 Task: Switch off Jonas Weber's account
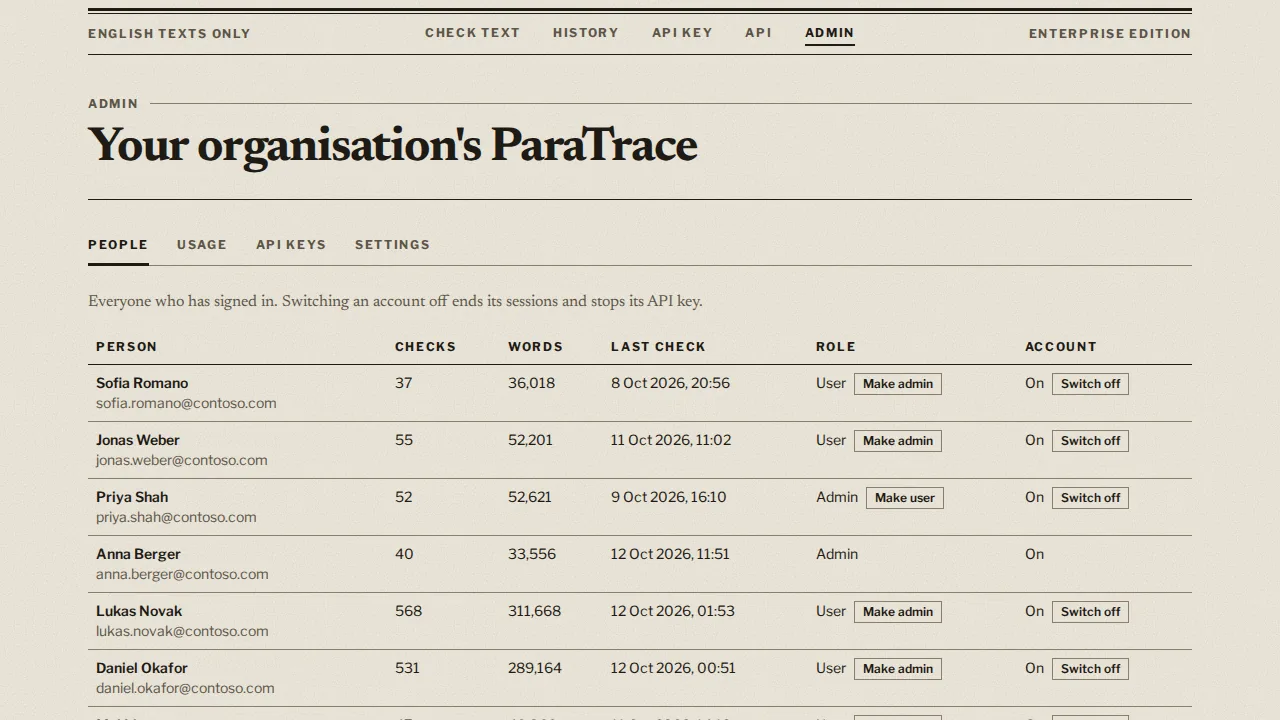pyautogui.click(x=1090, y=441)
